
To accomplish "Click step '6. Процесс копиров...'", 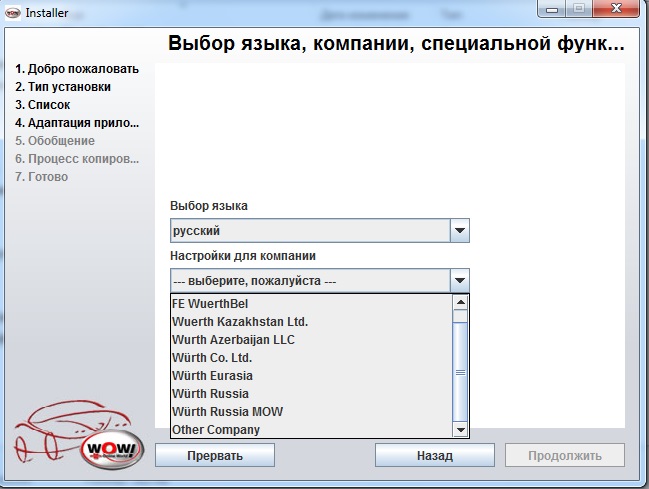I will [x=77, y=159].
